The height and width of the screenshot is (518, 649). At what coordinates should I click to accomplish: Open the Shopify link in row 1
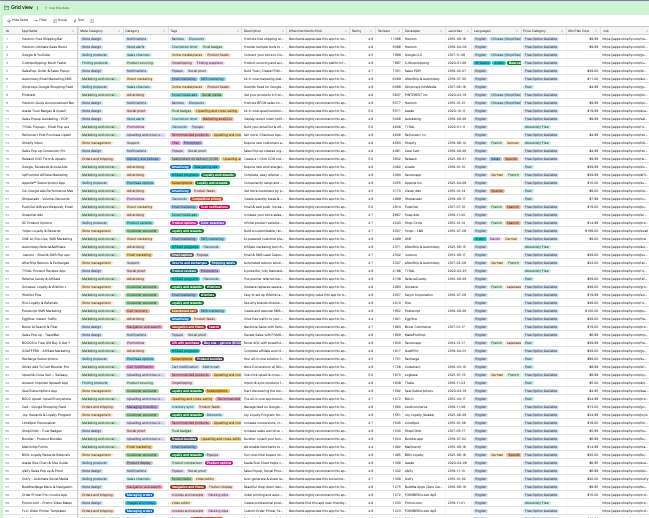pyautogui.click(x=625, y=39)
